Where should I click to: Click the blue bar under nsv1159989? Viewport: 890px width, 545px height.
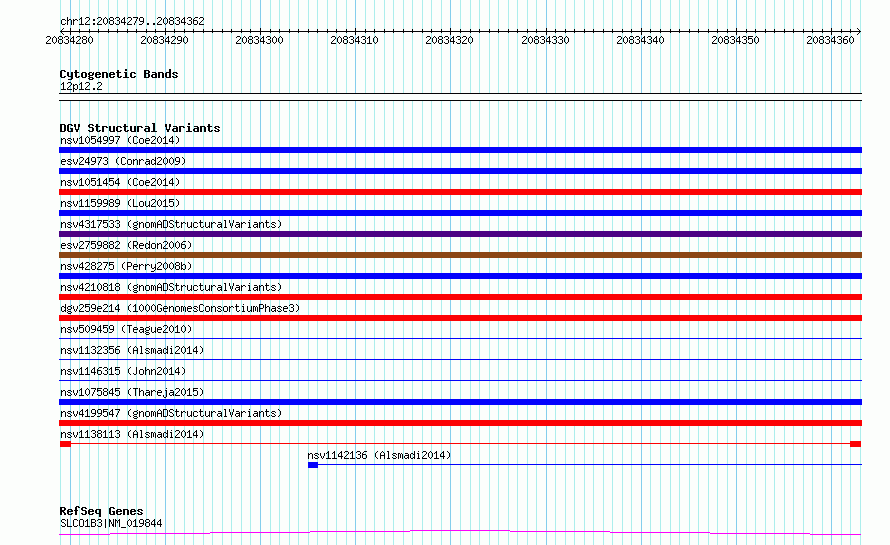[x=460, y=213]
